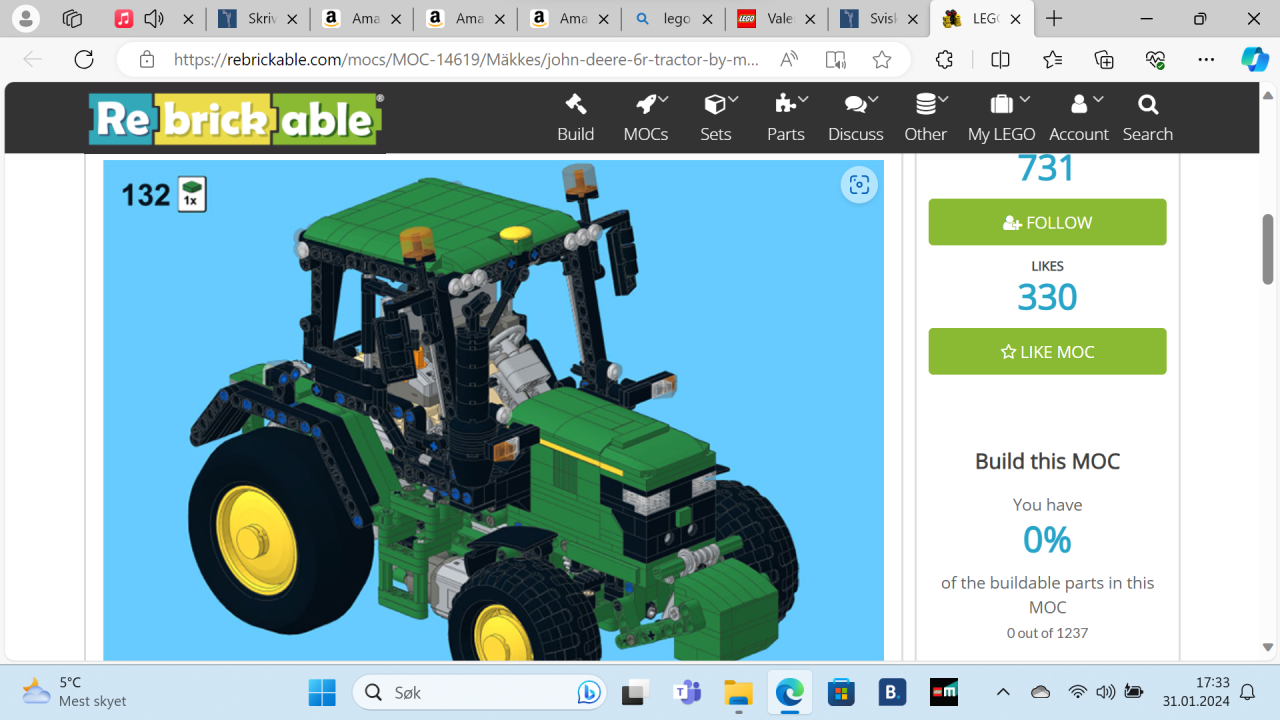This screenshot has width=1280, height=720.
Task: Click the LIKE MOC button
Action: [x=1047, y=352]
